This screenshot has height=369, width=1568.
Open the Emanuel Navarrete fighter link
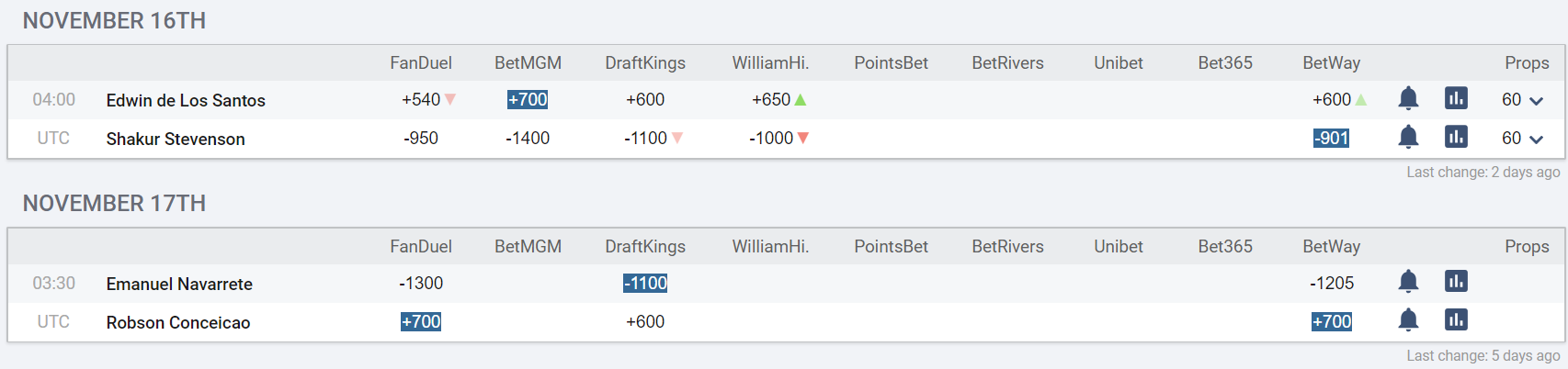(179, 284)
